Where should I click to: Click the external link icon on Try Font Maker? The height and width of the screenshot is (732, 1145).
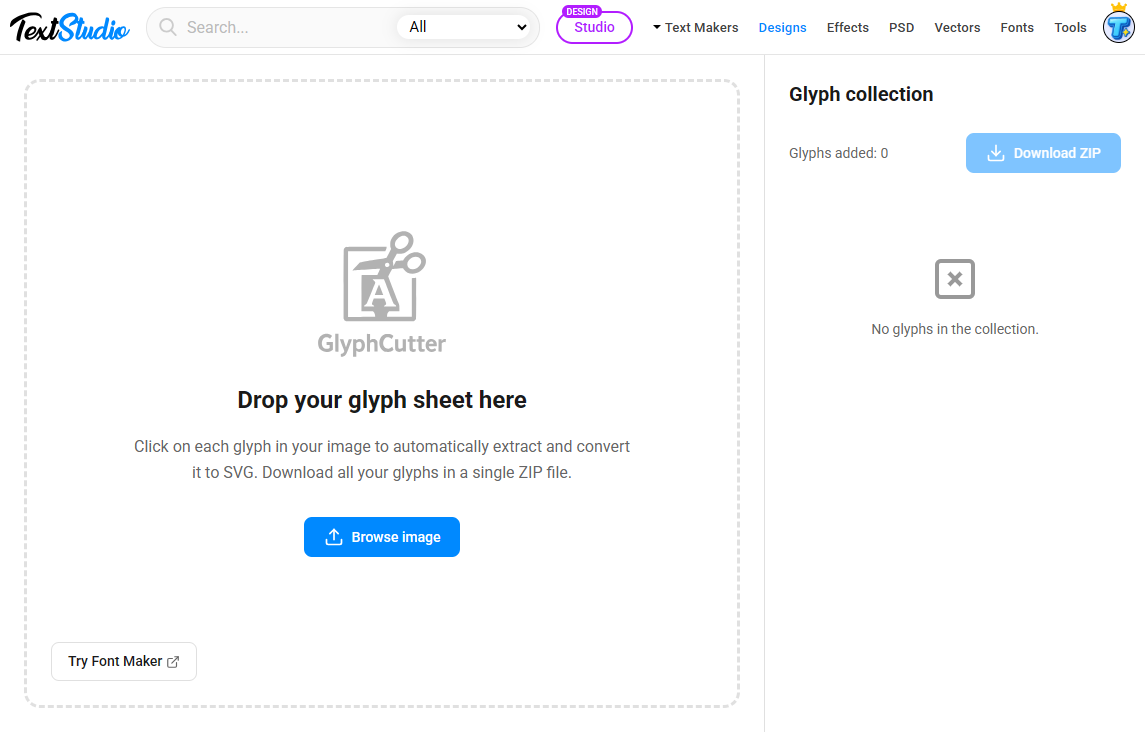[175, 661]
